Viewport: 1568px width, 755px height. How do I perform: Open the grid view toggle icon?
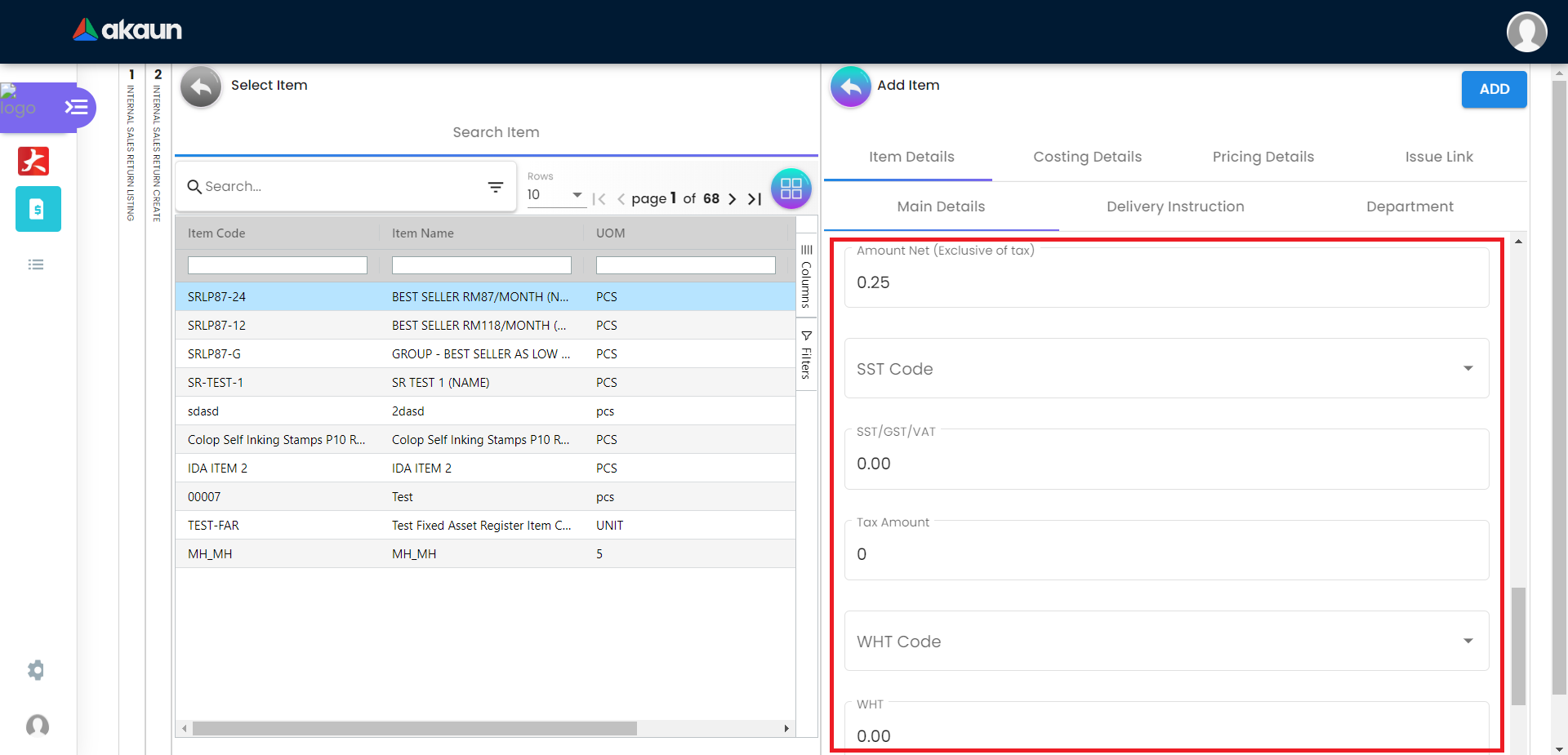pyautogui.click(x=791, y=189)
